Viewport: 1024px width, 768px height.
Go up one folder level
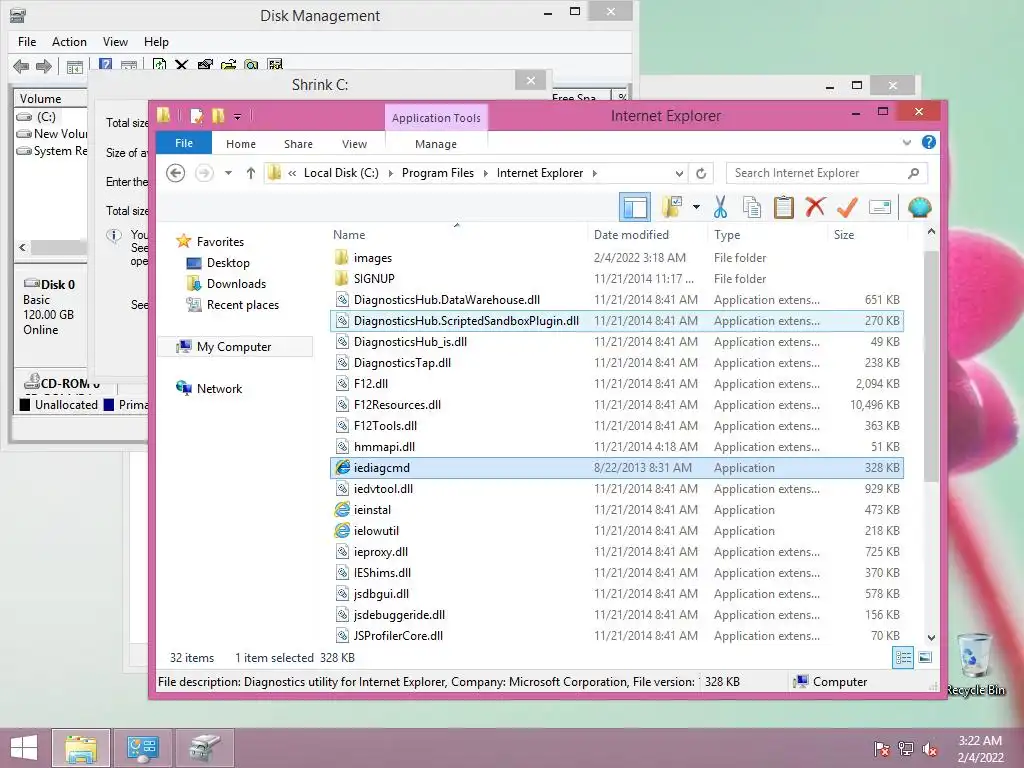click(x=251, y=173)
